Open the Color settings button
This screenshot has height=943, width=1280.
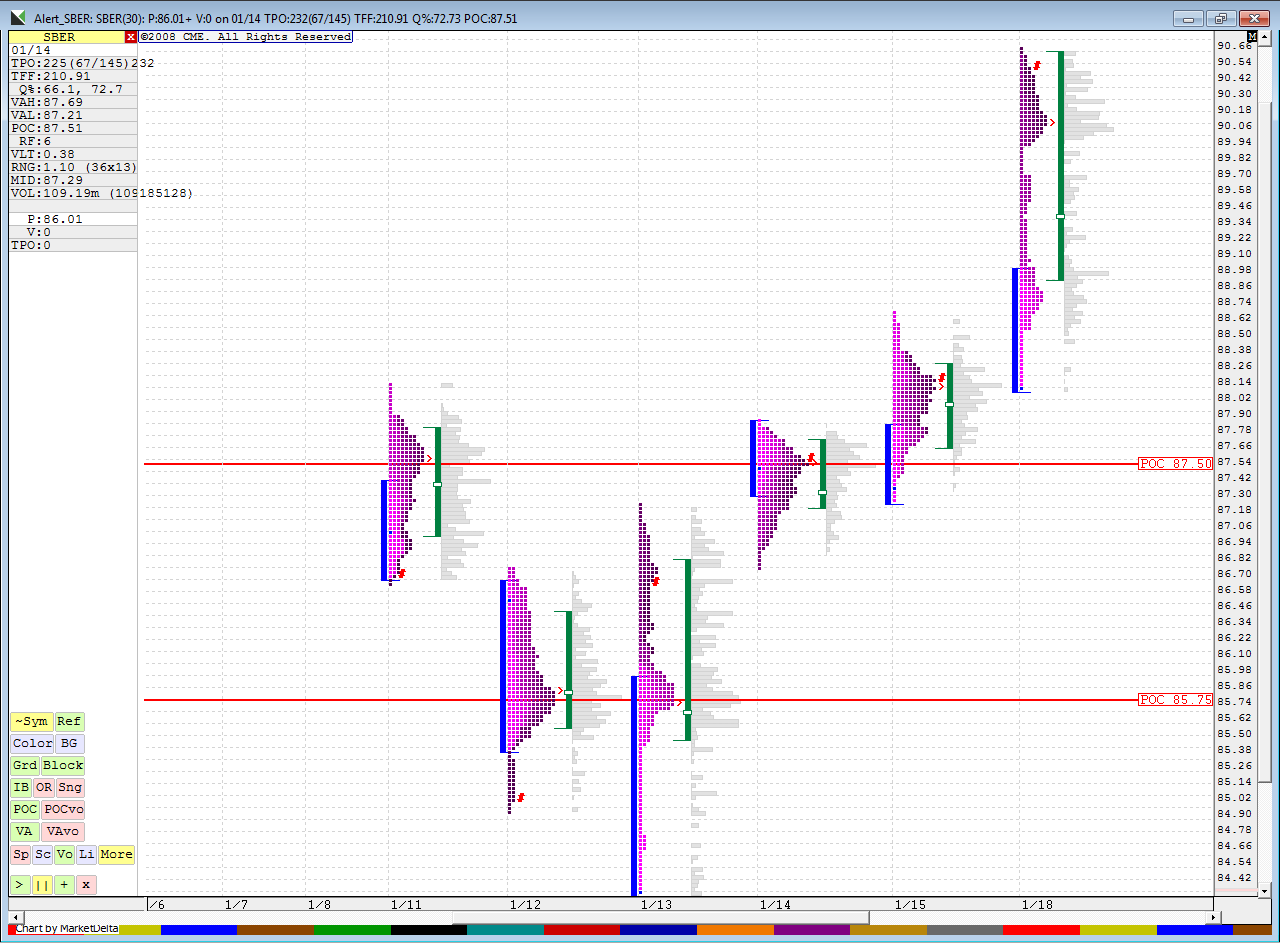33,744
